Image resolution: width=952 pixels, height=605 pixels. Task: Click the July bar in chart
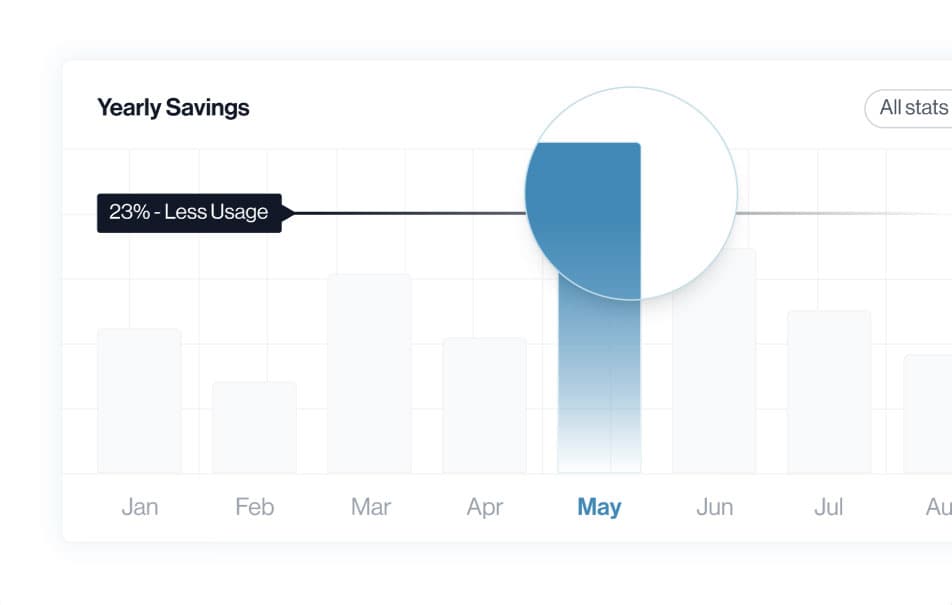tap(829, 392)
